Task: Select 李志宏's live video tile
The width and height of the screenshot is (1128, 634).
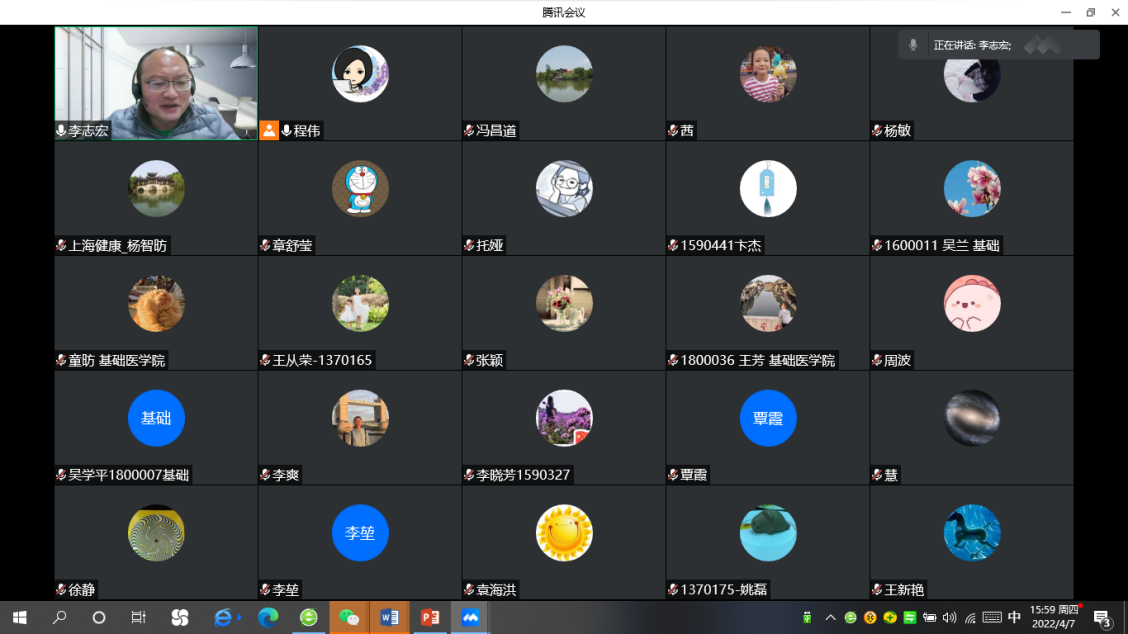Action: 156,82
